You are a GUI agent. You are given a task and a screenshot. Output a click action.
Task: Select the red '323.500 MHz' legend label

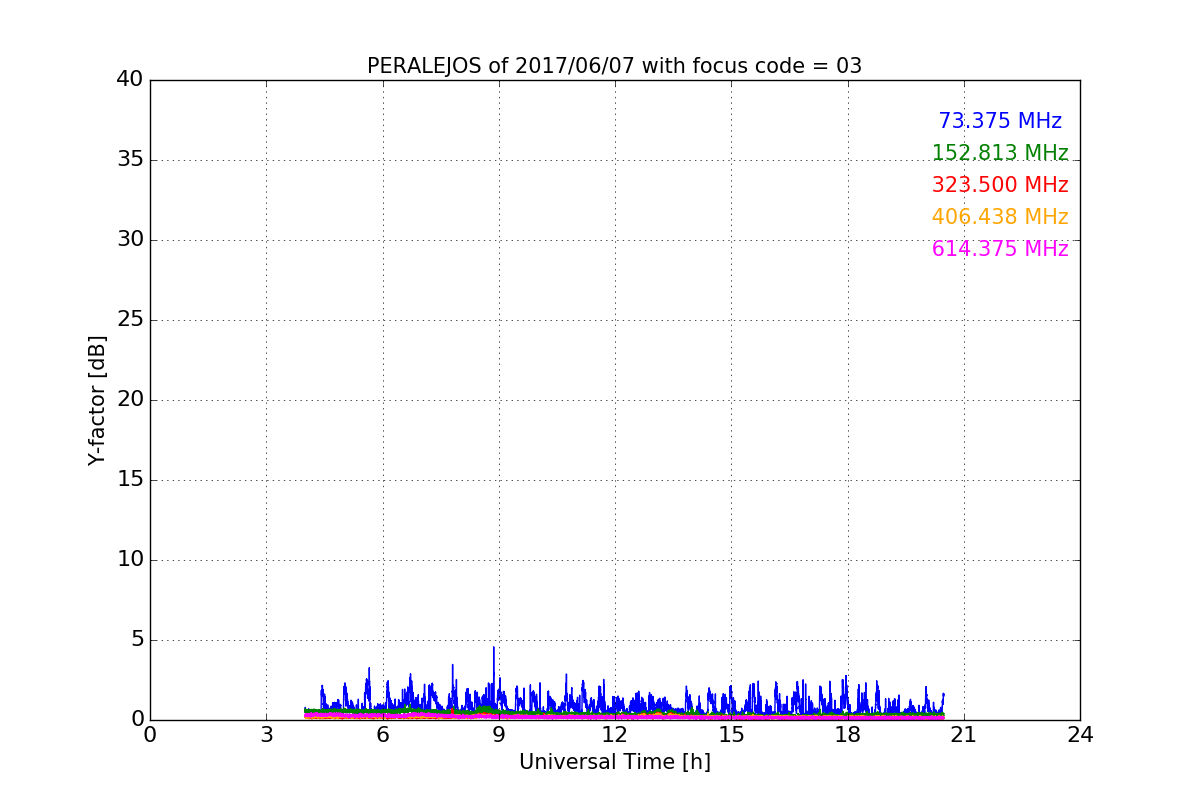pos(1000,185)
